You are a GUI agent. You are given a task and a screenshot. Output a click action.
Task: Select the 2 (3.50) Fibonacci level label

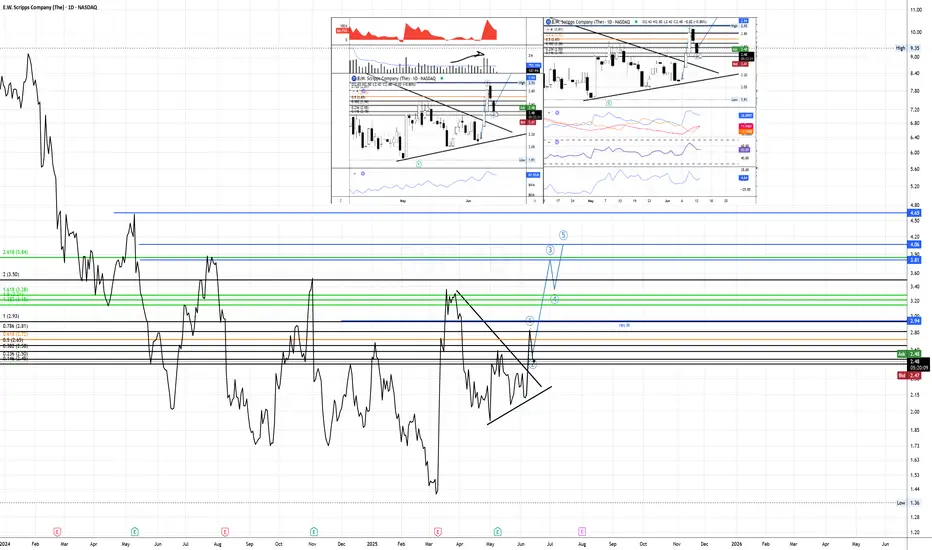point(11,275)
